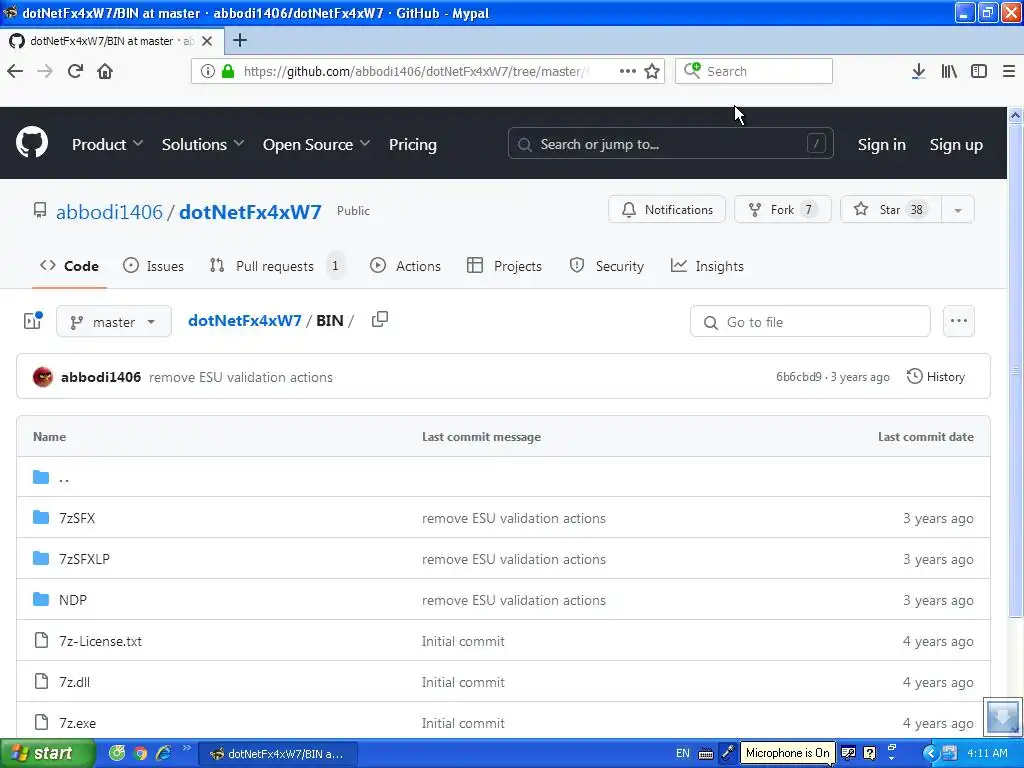Open the master branch dropdown
Viewport: 1024px width, 768px height.
(x=114, y=321)
